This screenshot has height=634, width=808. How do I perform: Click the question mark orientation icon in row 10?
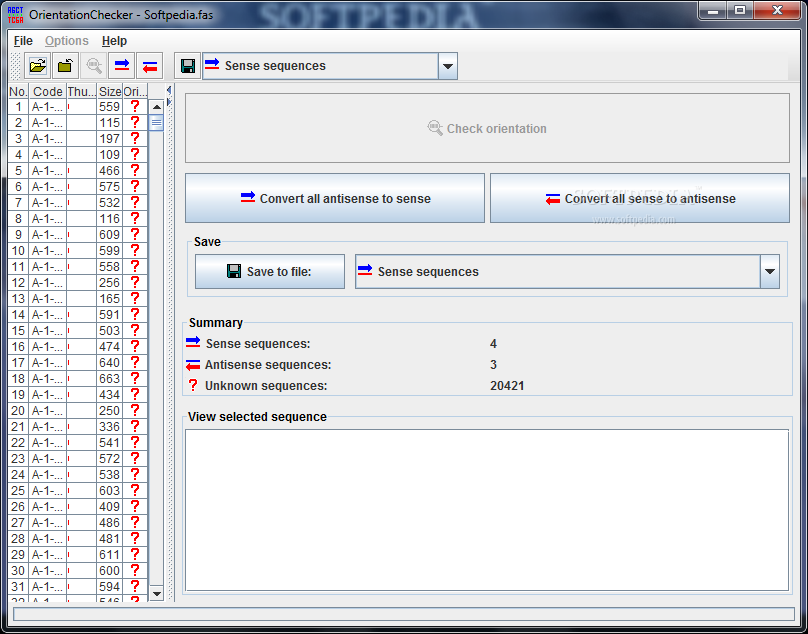[135, 250]
